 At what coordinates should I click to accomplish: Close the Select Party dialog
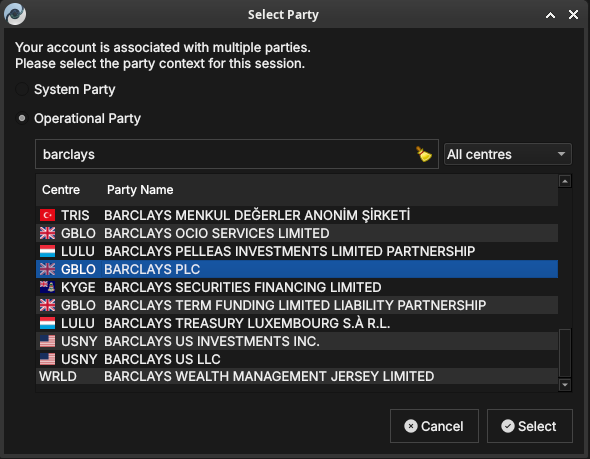coord(573,15)
